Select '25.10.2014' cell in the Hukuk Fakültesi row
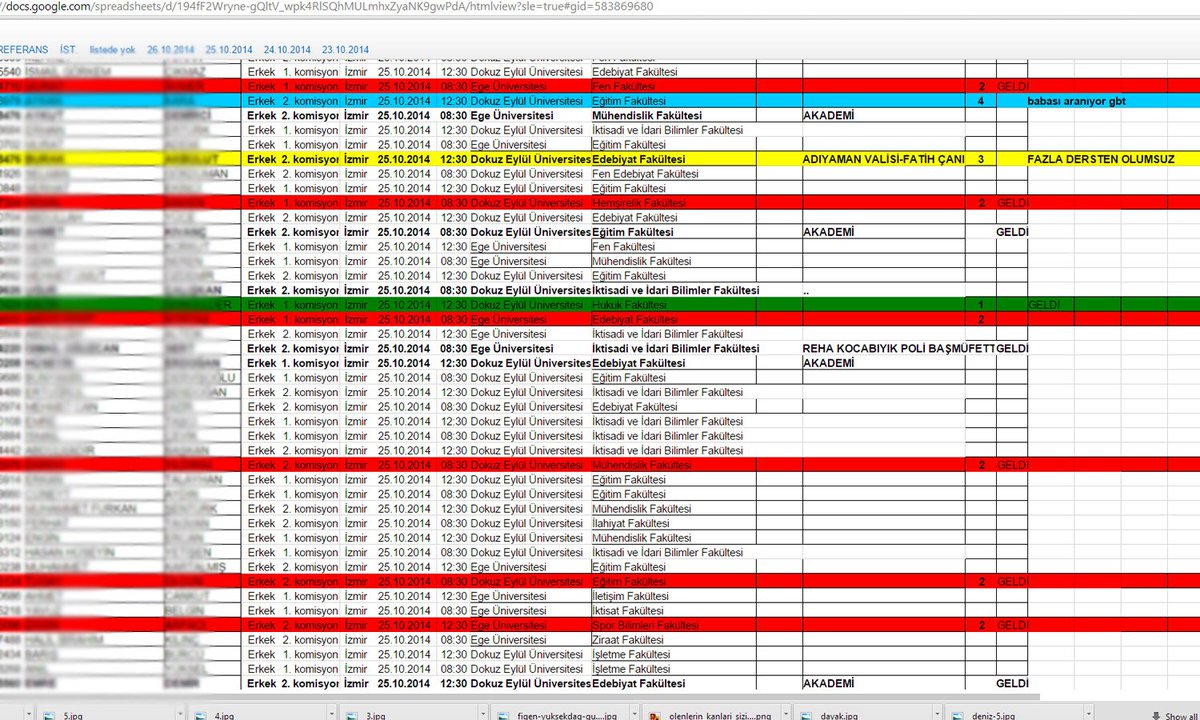 (404, 304)
